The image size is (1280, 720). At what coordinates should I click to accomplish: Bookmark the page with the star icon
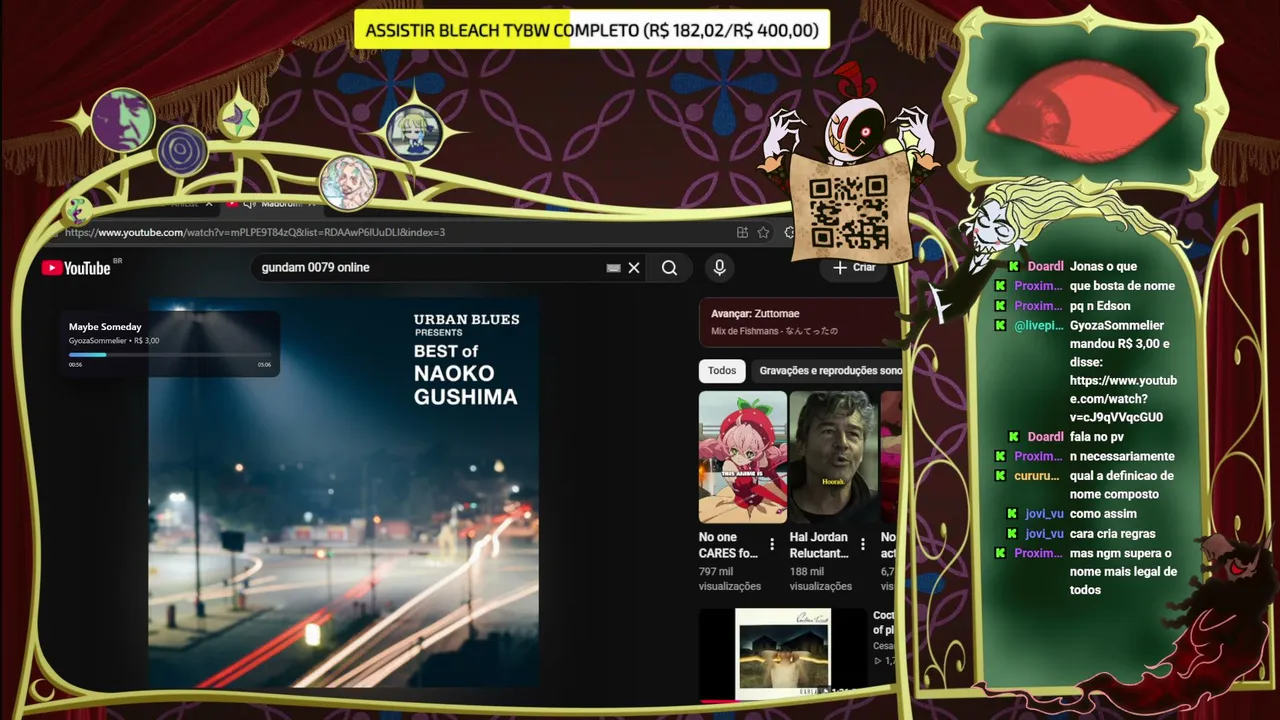[763, 232]
